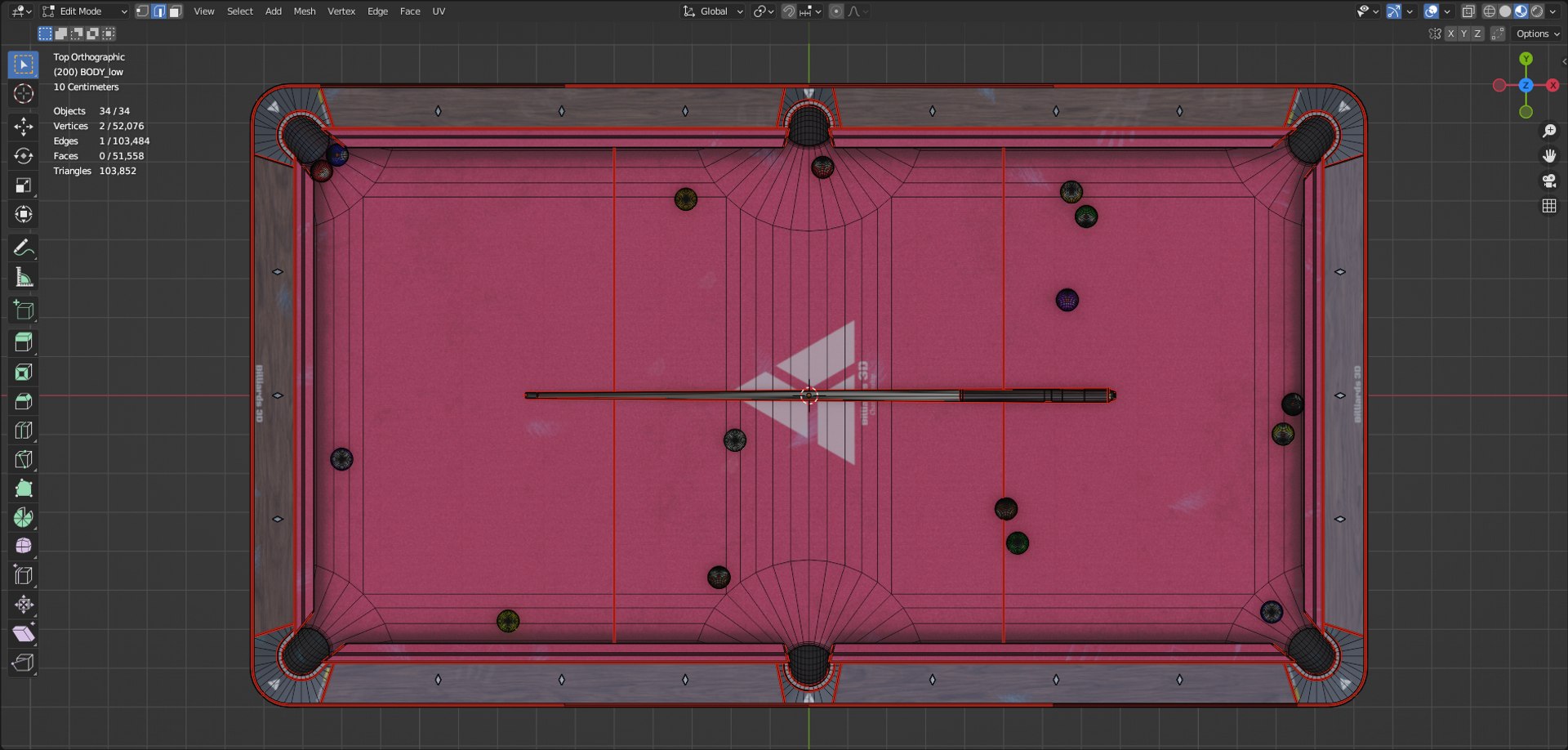Screen dimensions: 1568x750
Task: Select the Measure ruler tool
Action: point(23,277)
